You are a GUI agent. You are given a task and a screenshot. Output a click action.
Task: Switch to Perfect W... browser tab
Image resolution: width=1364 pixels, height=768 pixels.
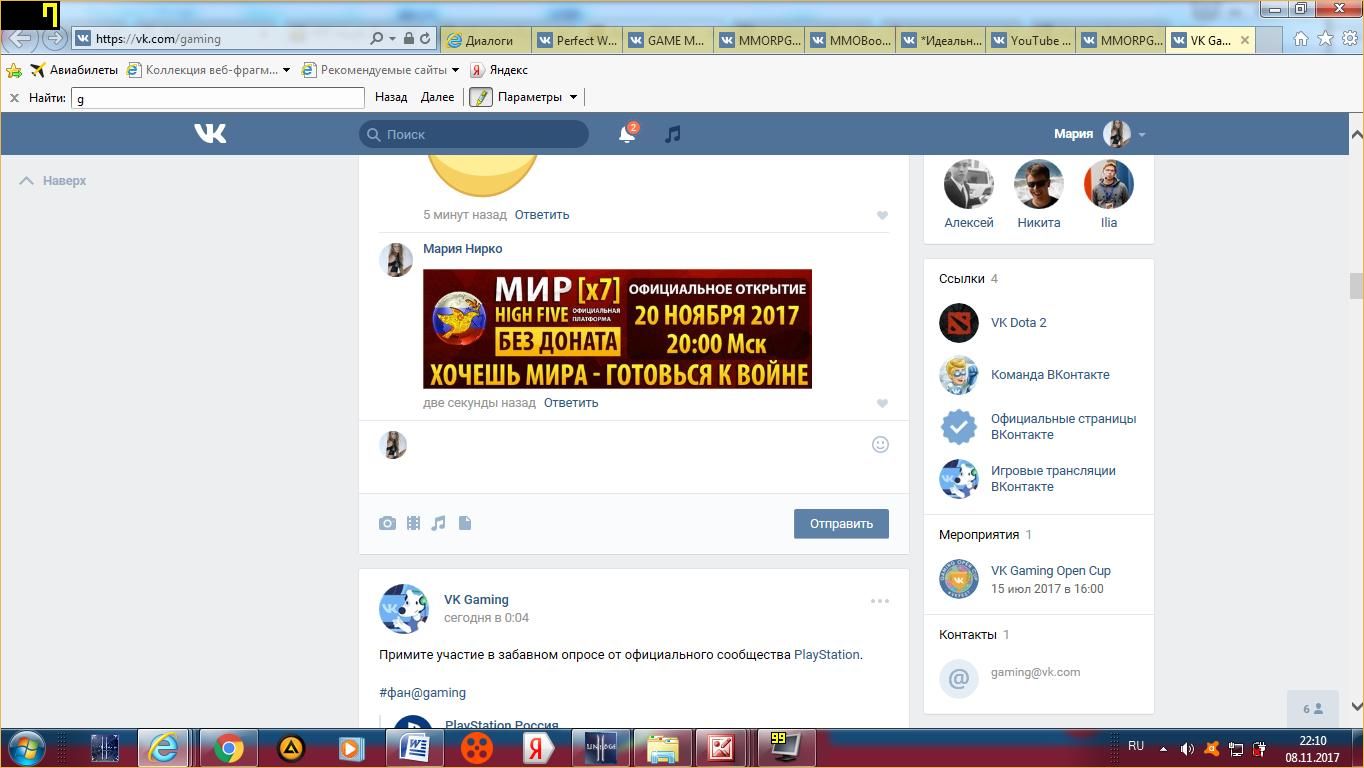(x=577, y=40)
